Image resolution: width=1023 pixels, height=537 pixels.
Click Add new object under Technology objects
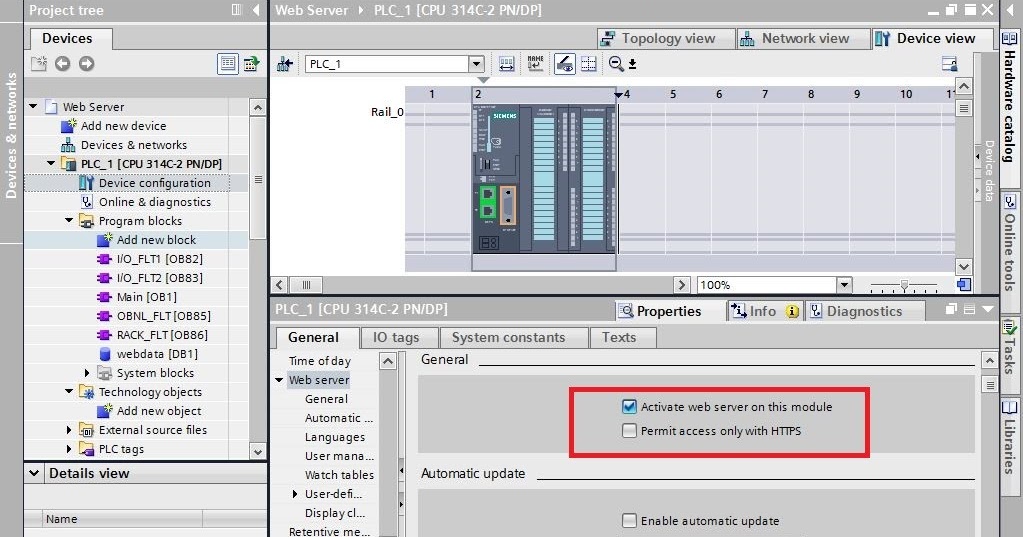pos(159,411)
